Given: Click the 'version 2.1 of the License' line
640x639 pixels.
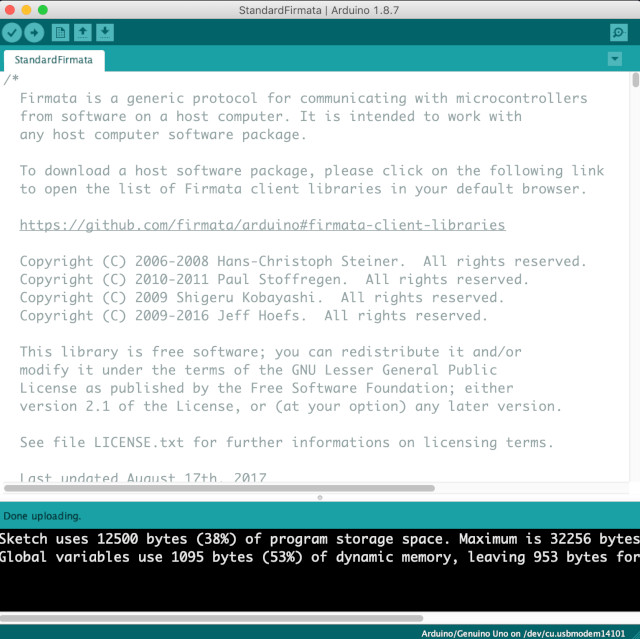Looking at the screenshot, I should (x=291, y=406).
